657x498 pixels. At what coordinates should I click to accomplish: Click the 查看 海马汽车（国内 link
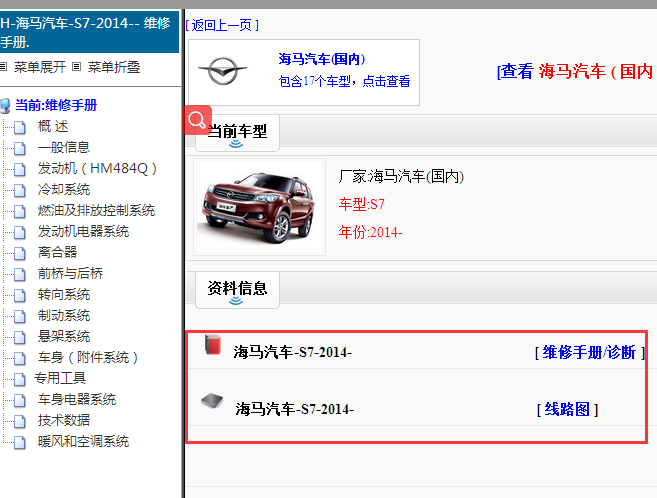[577, 71]
